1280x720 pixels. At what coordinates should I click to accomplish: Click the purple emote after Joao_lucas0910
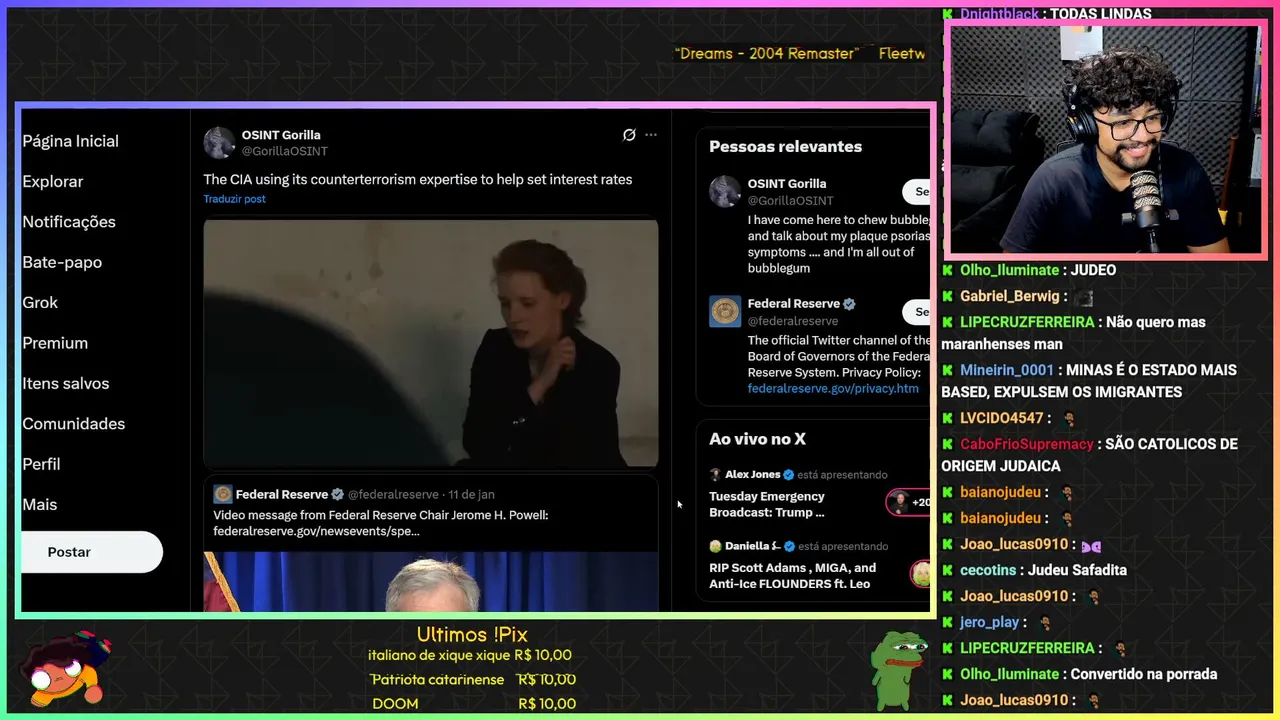[1091, 545]
